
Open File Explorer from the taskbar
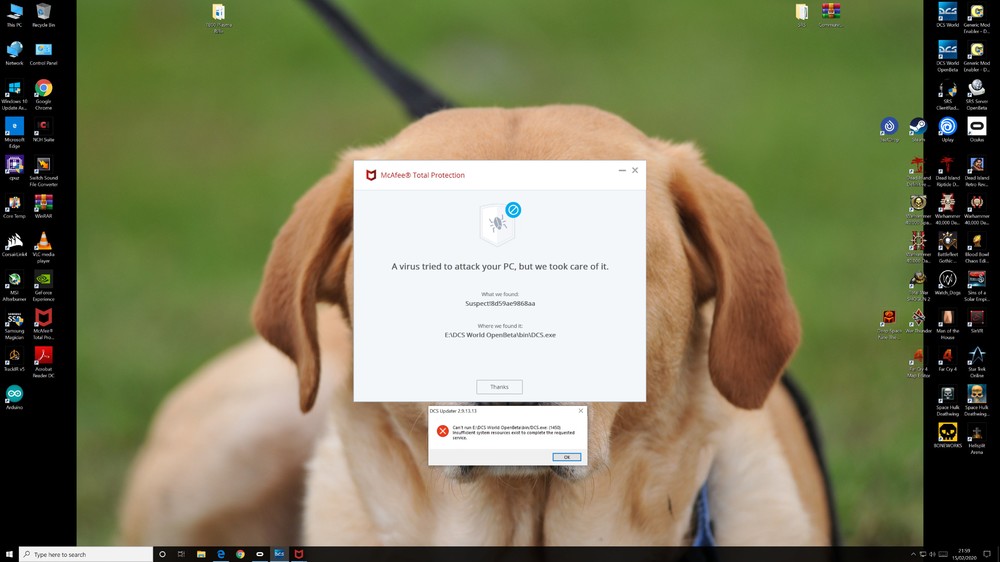tap(201, 554)
